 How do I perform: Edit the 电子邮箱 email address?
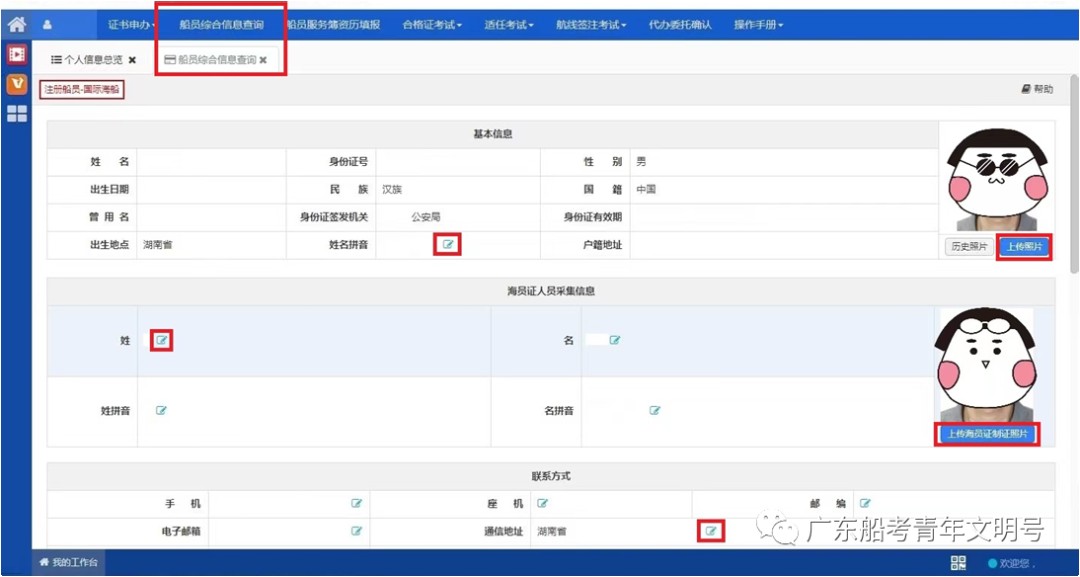point(357,531)
